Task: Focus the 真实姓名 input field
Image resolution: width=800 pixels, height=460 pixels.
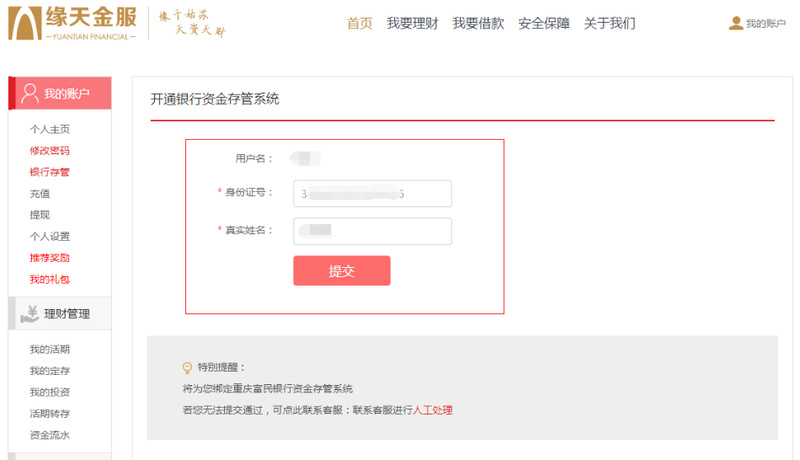Action: pyautogui.click(x=372, y=231)
